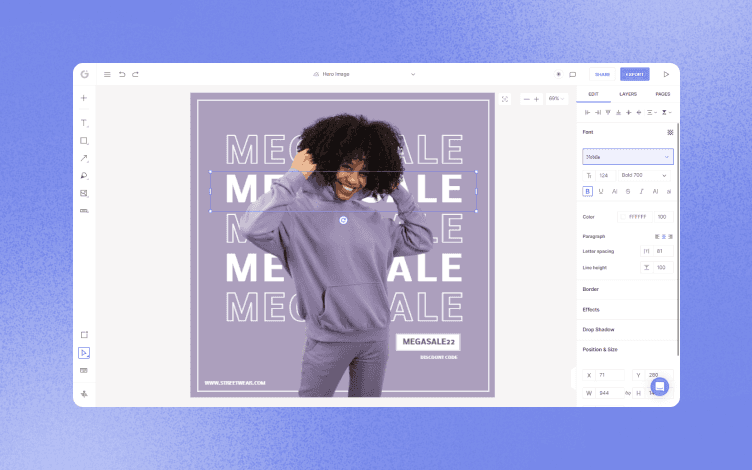Center selection vertically

(639, 112)
